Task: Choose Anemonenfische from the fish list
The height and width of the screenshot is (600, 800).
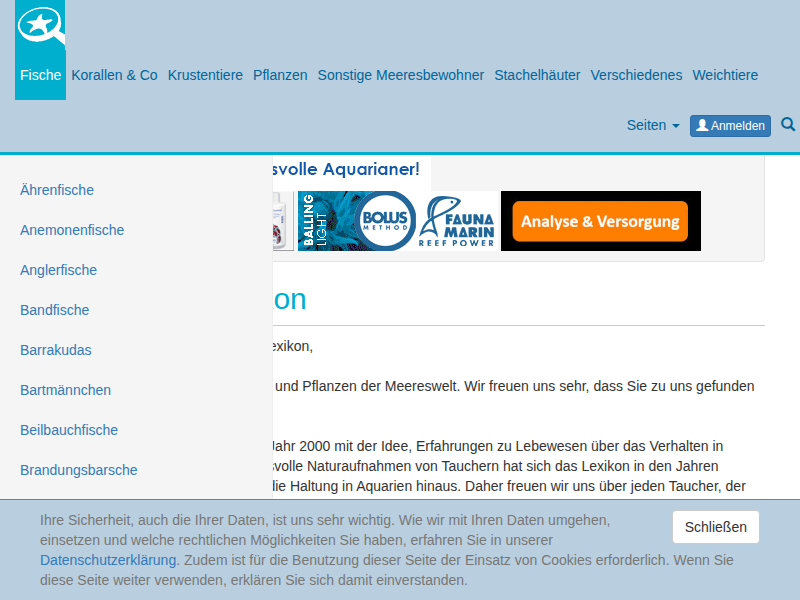Action: coord(72,230)
